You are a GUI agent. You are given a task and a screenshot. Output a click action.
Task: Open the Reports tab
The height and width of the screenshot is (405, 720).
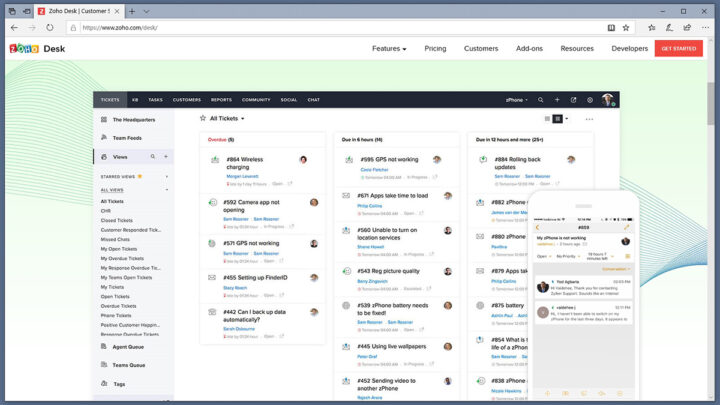221,100
